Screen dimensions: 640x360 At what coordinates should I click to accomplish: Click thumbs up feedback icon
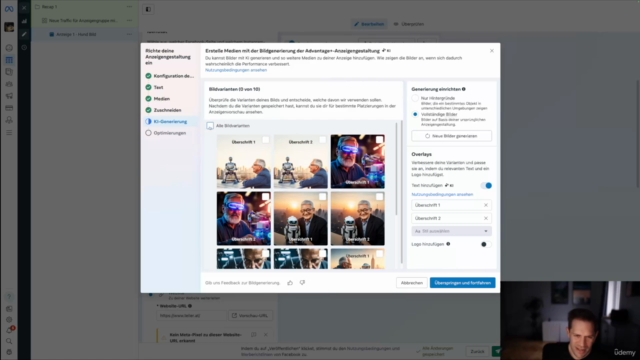click(x=290, y=283)
